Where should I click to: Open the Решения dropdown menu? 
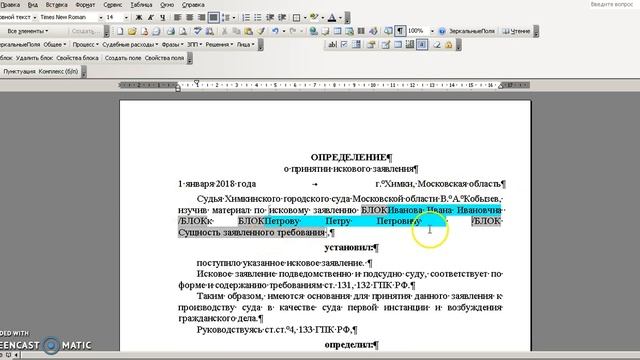click(x=219, y=44)
